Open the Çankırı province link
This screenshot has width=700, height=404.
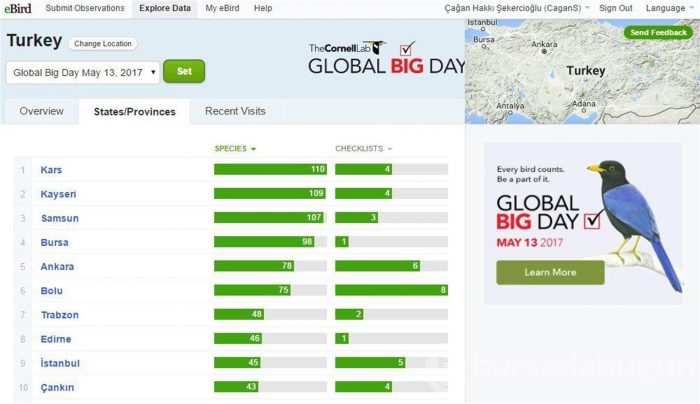pos(57,387)
